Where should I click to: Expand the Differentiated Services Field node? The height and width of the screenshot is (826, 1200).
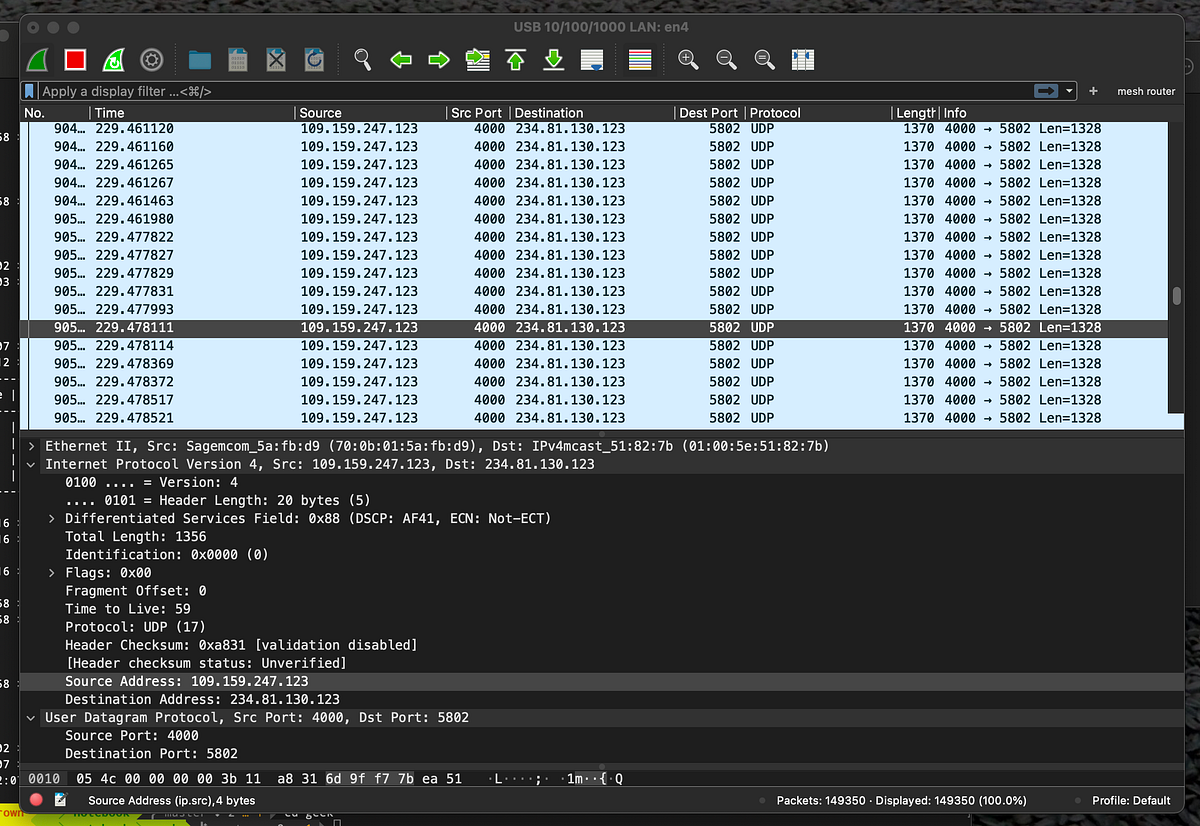[52, 518]
